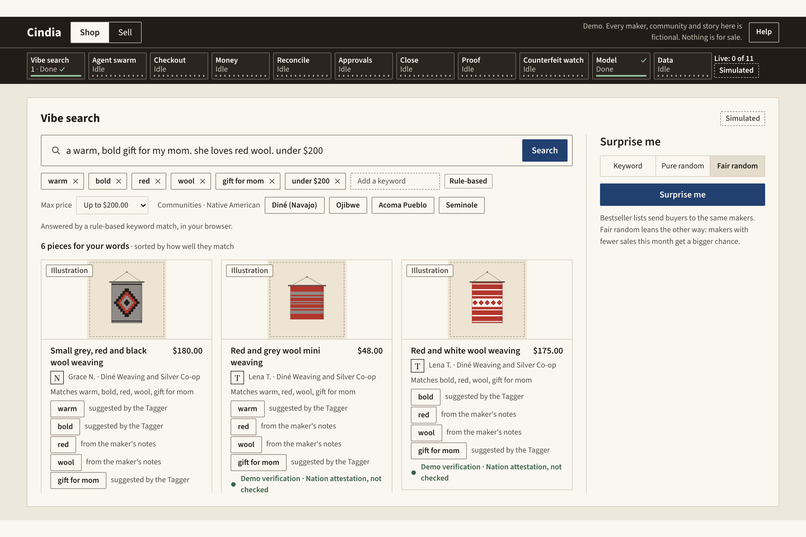Open the grey, red and black weaving image
The height and width of the screenshot is (537, 806).
[126, 299]
